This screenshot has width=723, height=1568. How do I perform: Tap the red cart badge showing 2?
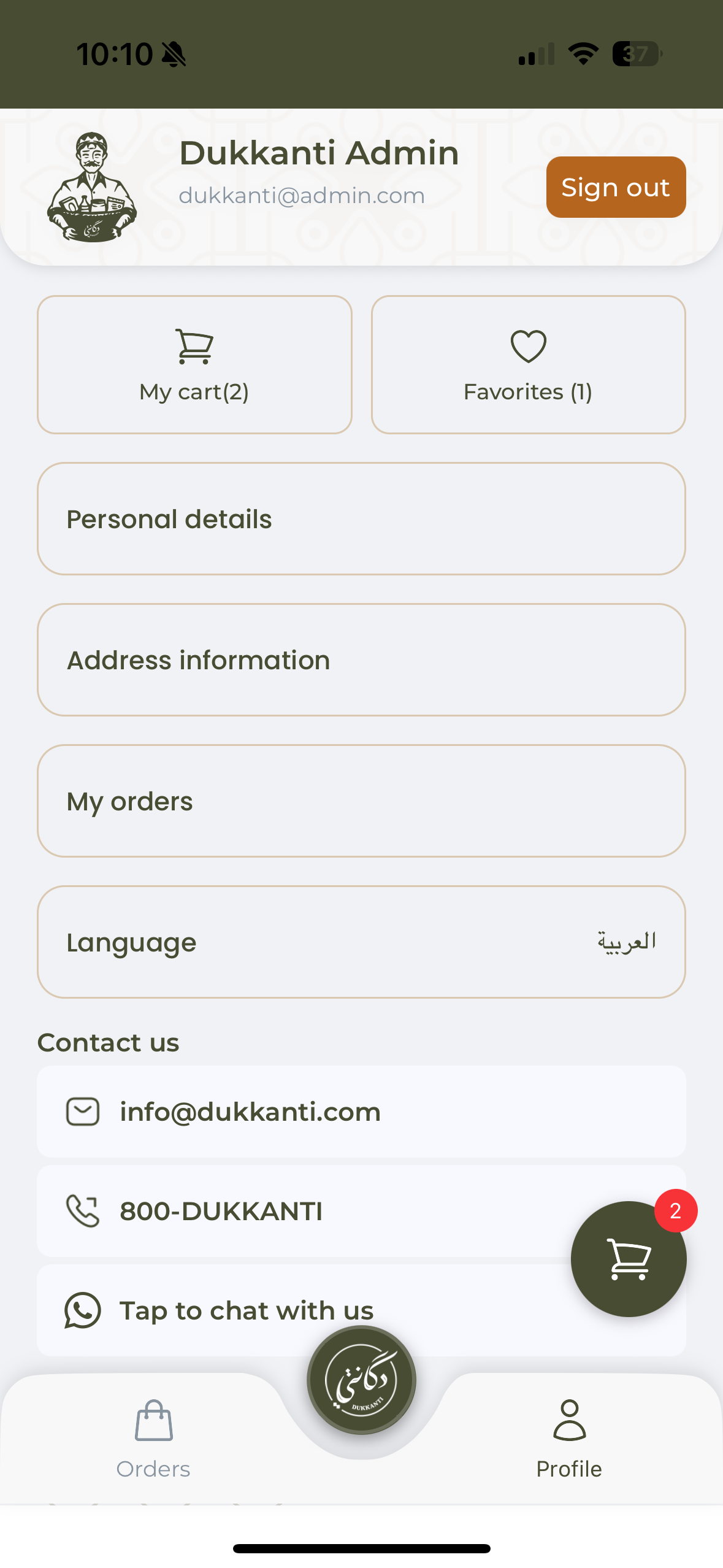pyautogui.click(x=675, y=1211)
